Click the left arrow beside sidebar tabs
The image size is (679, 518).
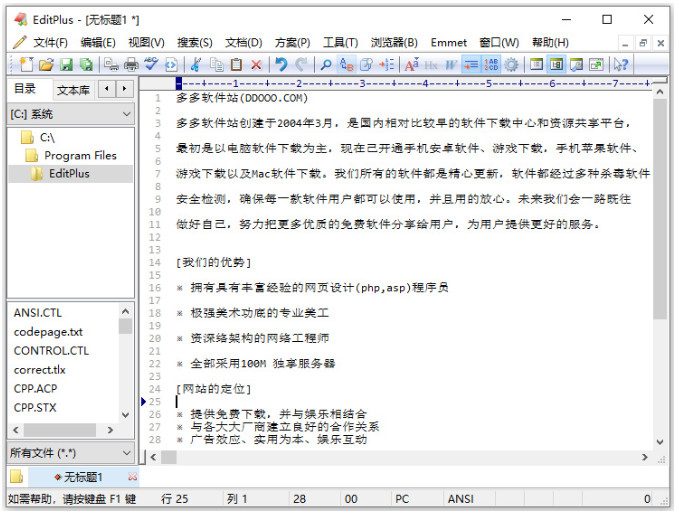[107, 89]
